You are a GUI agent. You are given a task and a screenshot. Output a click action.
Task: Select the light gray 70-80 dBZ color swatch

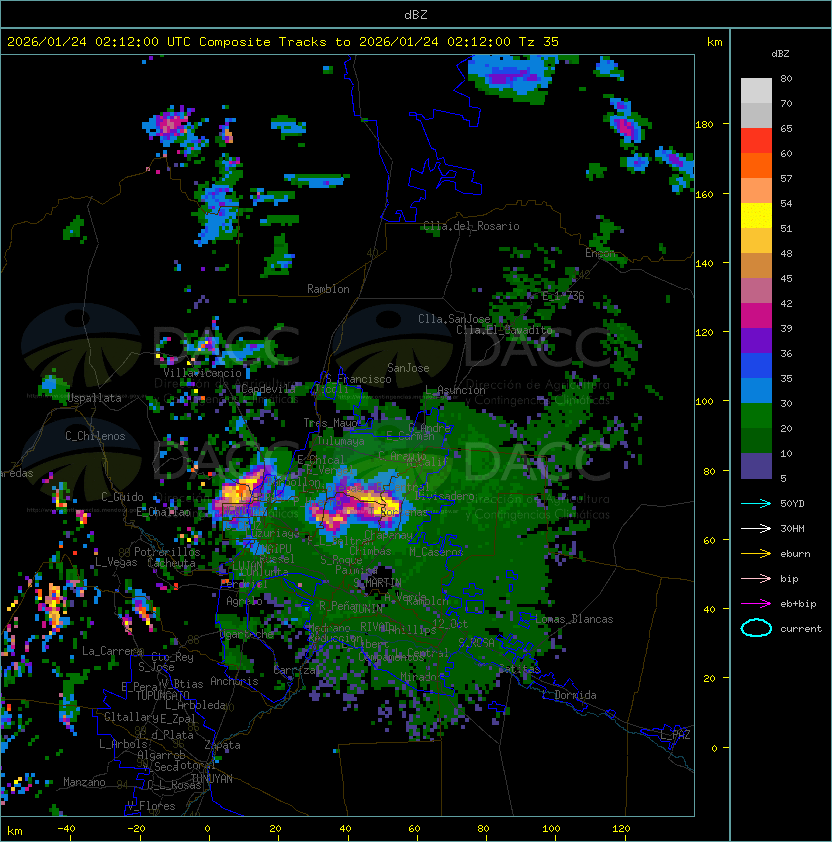pyautogui.click(x=756, y=90)
